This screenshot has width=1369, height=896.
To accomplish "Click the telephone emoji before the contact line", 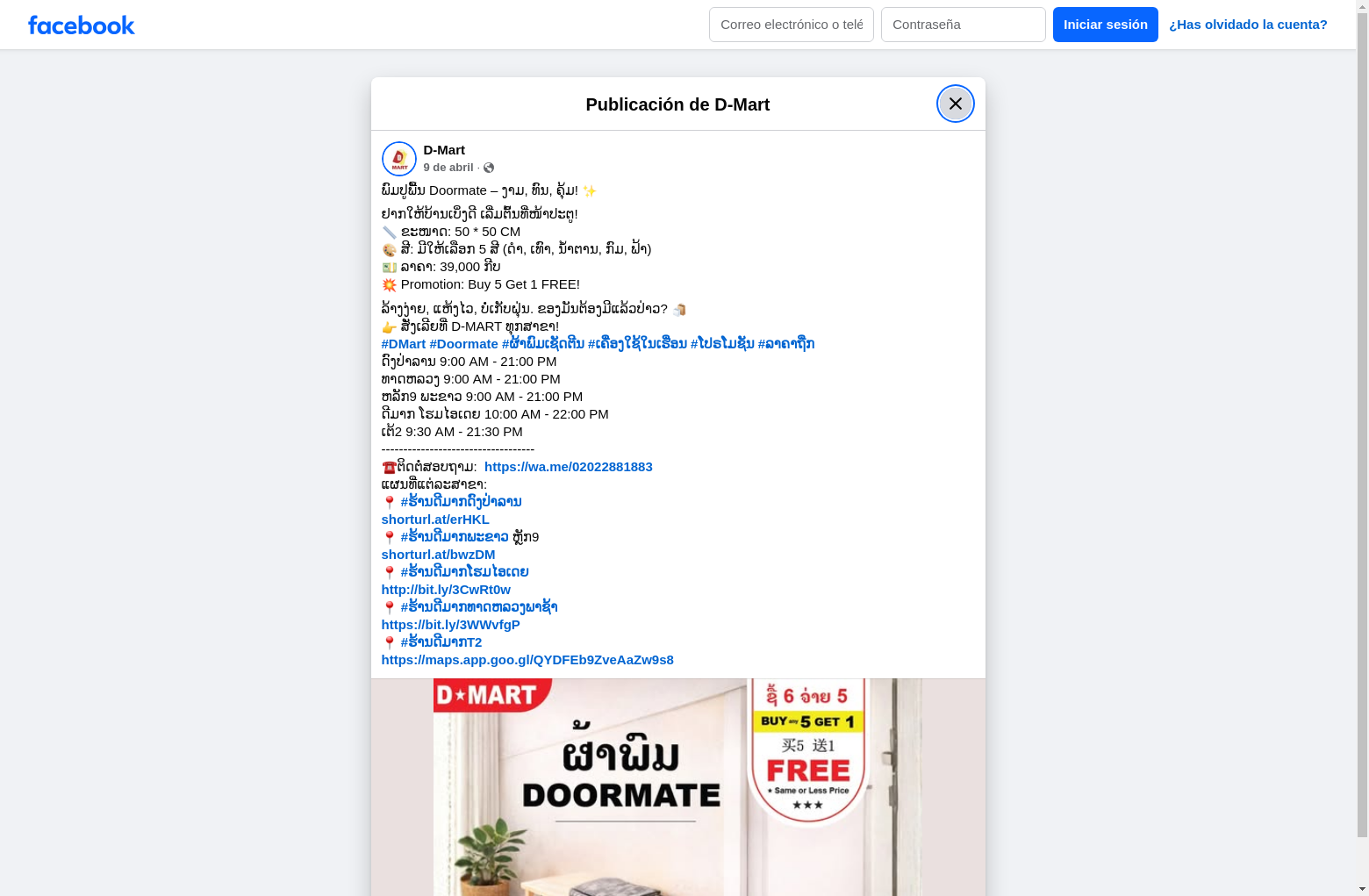I will pos(389,468).
